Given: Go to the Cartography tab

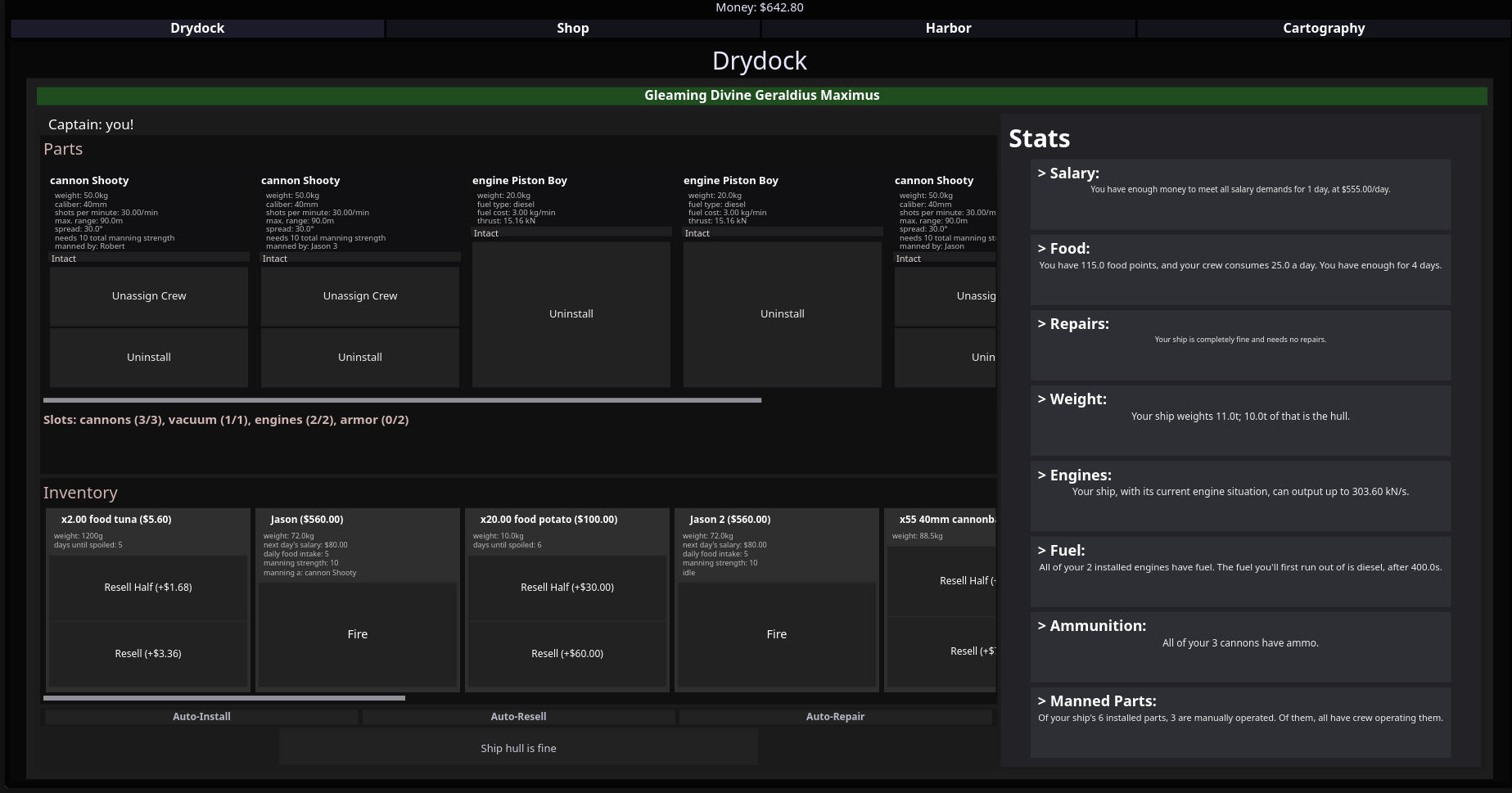Looking at the screenshot, I should pyautogui.click(x=1323, y=28).
